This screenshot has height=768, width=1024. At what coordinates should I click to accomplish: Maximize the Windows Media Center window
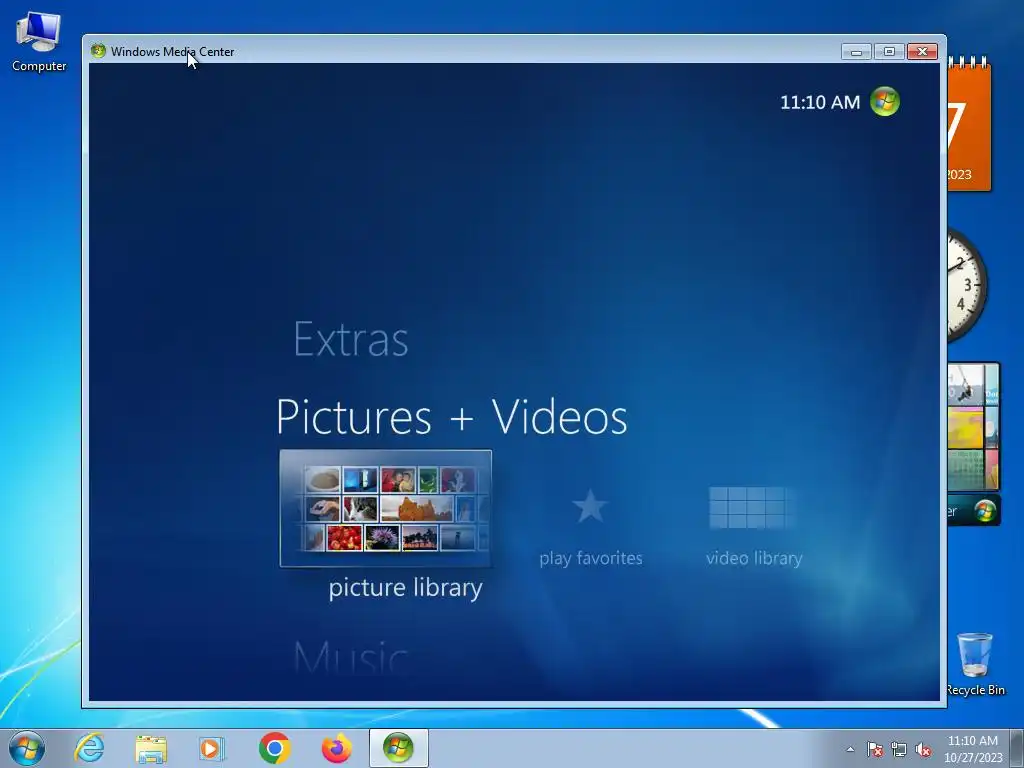pyautogui.click(x=889, y=52)
